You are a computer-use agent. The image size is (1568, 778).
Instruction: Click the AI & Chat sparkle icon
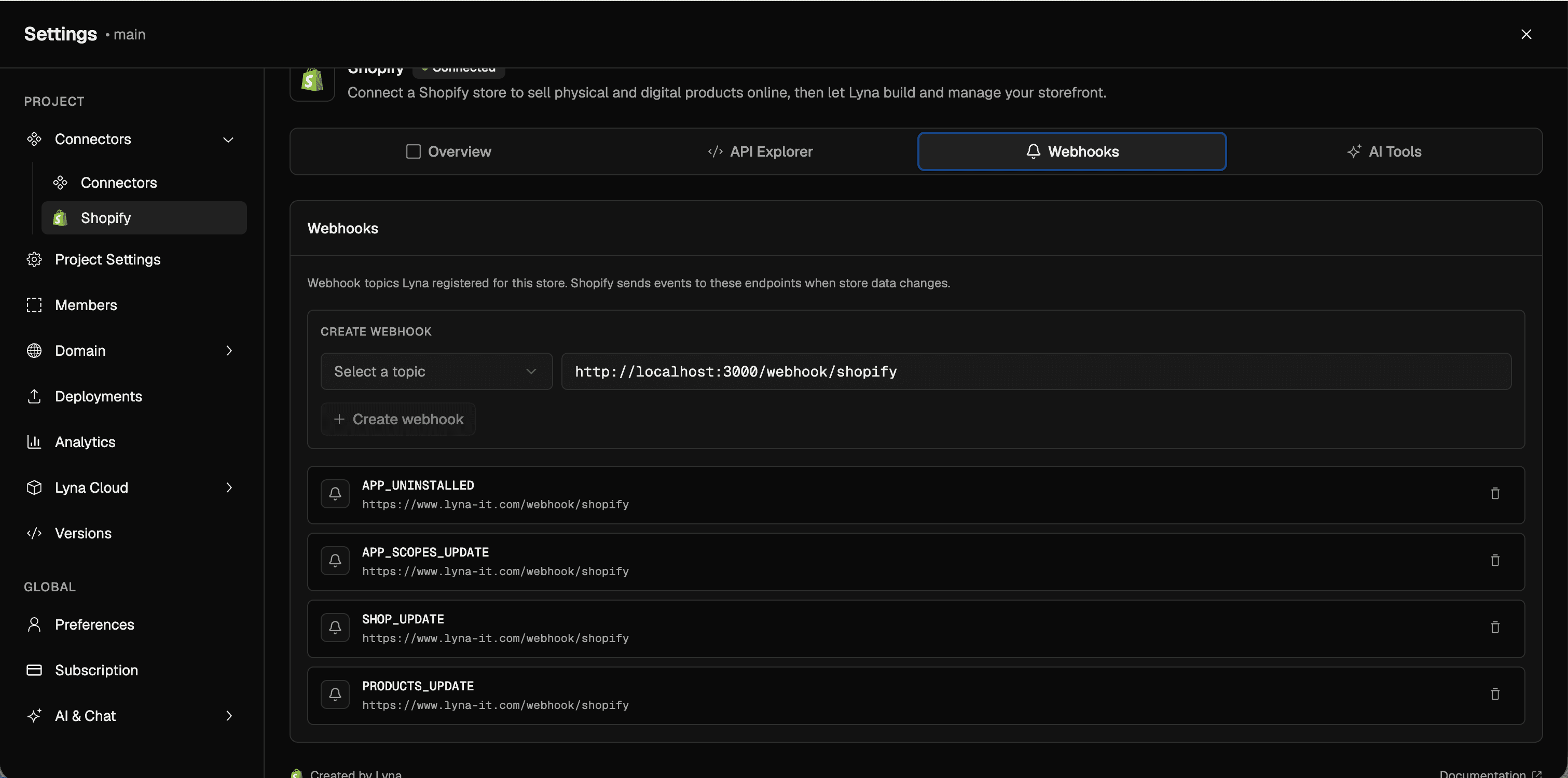[x=34, y=716]
